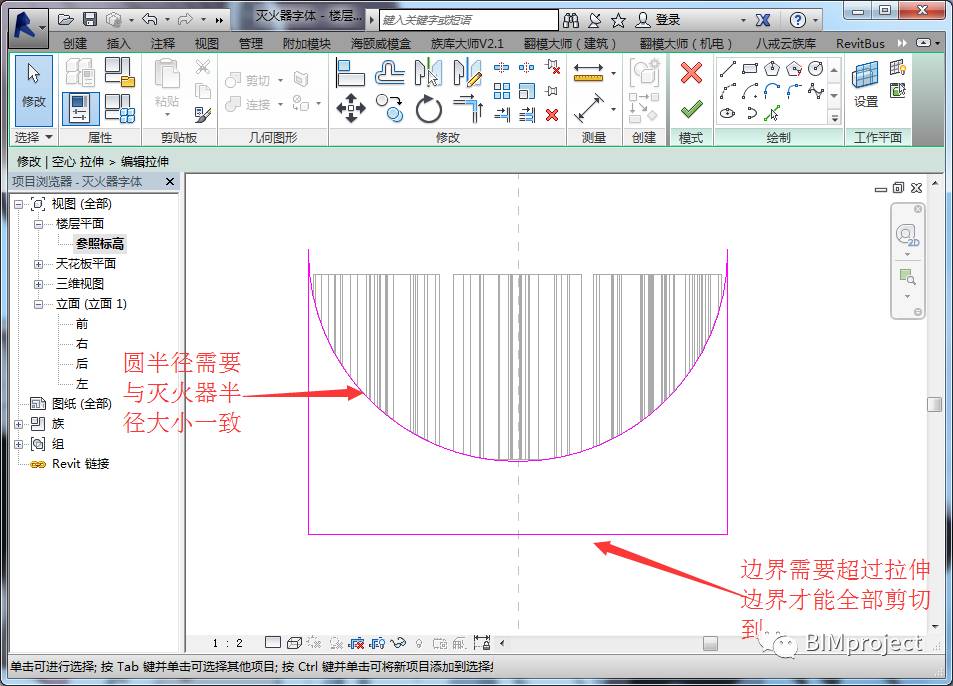Click the Save icon in quick access toolbar
The image size is (953, 686).
[x=90, y=19]
